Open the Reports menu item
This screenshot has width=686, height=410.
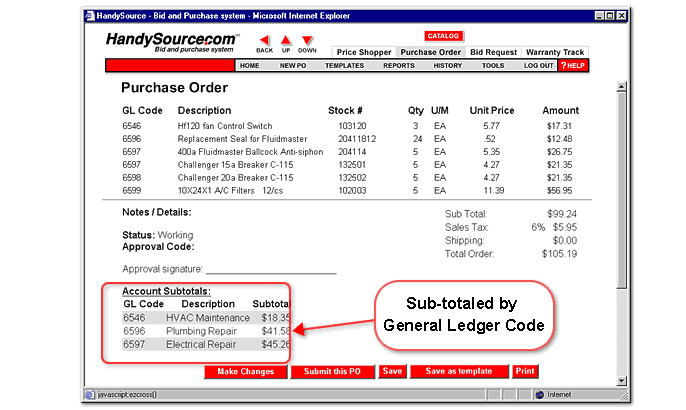coord(398,65)
